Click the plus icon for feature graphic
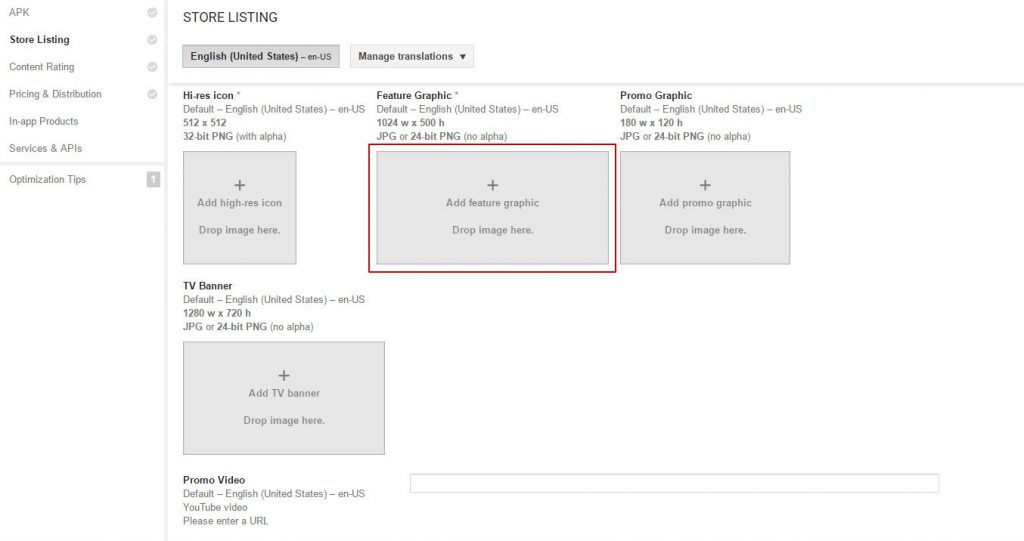Viewport: 1024px width, 541px height. (492, 185)
